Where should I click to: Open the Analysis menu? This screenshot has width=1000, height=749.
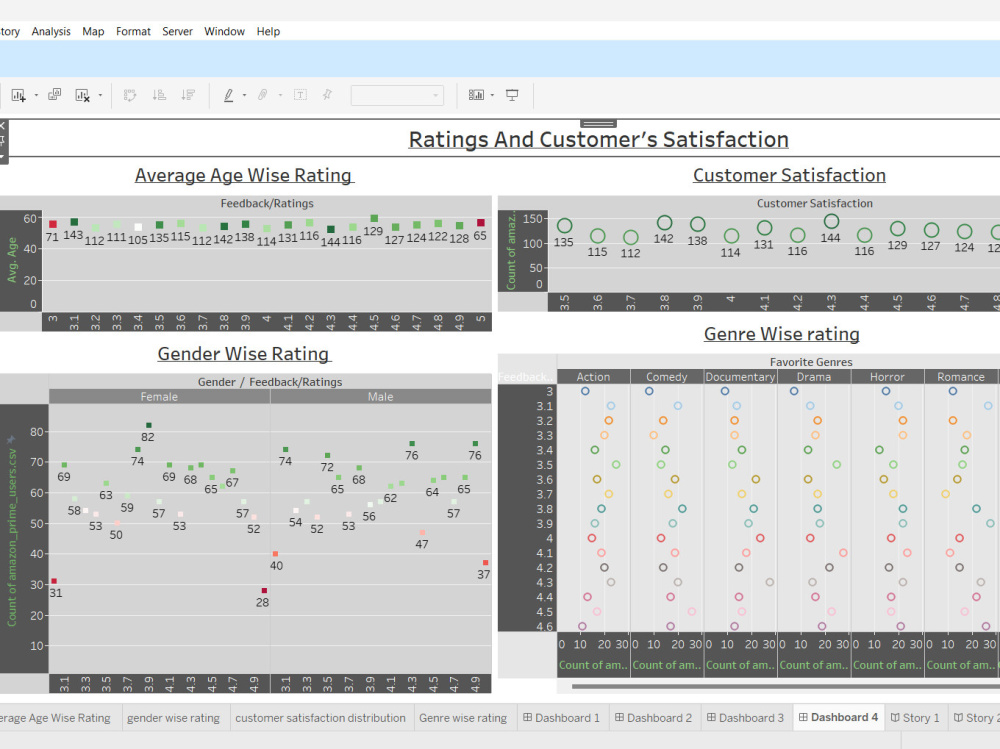[x=51, y=31]
